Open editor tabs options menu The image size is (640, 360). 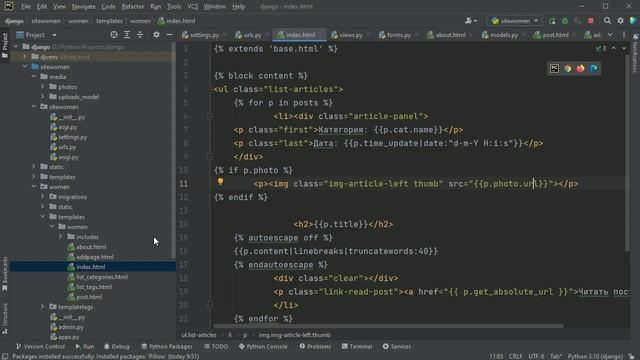point(624,35)
